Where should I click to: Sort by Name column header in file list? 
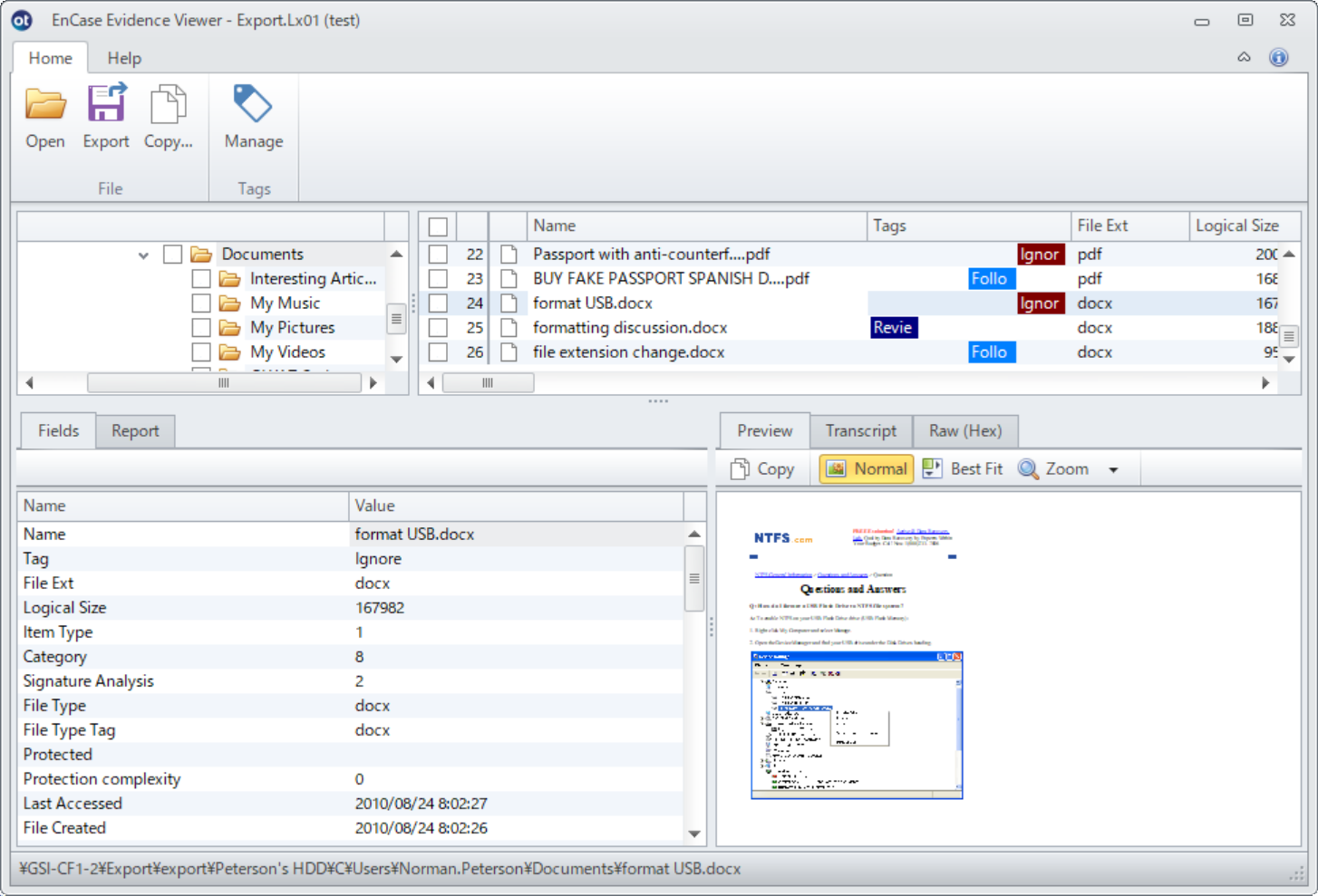[696, 226]
